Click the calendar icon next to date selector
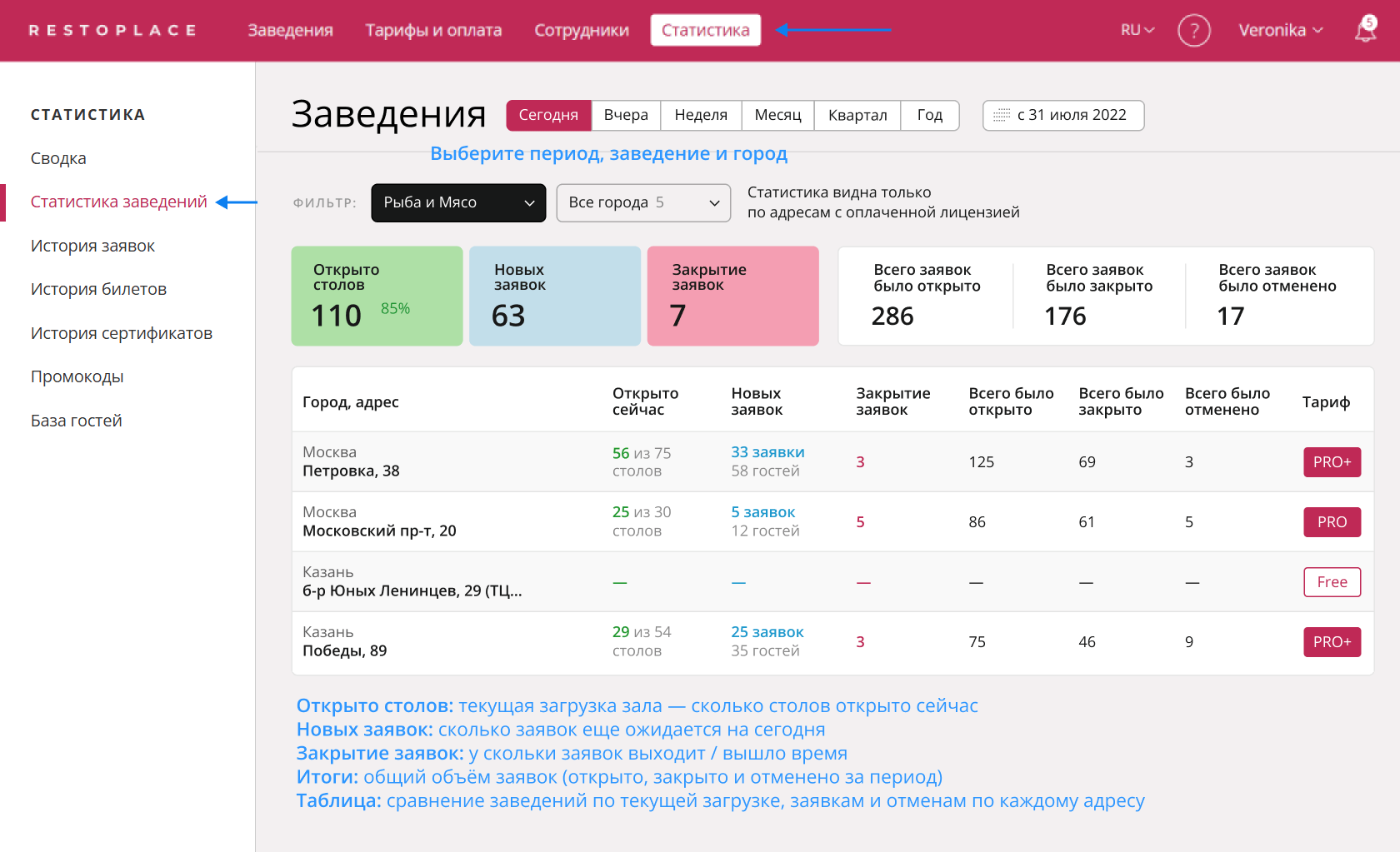The width and height of the screenshot is (1400, 852). click(1001, 115)
